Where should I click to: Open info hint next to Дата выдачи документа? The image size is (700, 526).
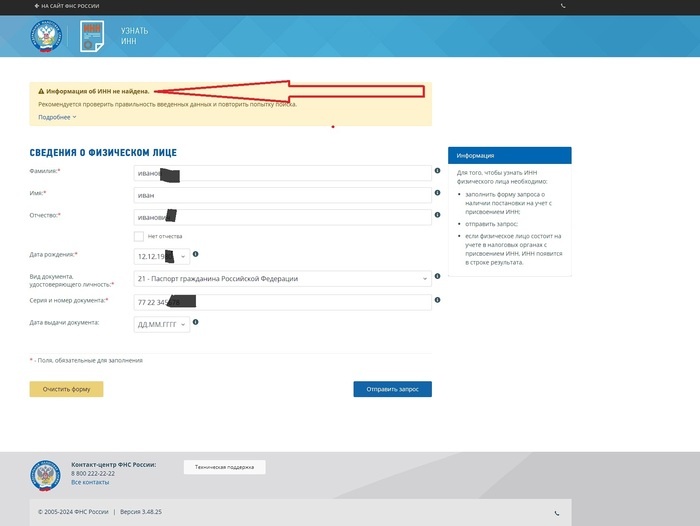click(x=196, y=322)
